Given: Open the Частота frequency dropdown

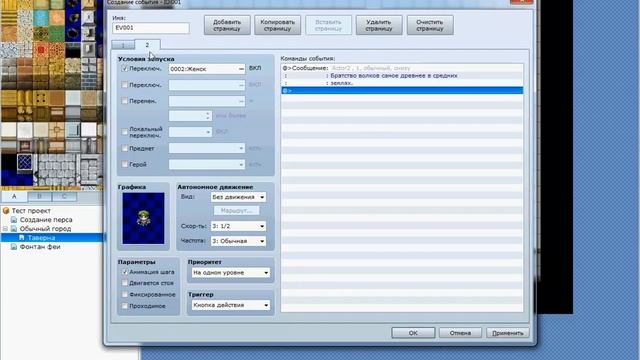Looking at the screenshot, I should tap(238, 241).
